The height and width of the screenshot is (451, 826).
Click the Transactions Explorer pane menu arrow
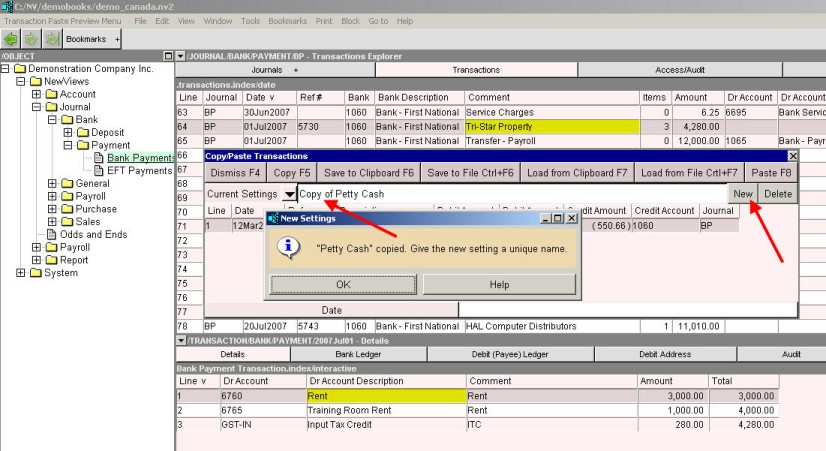(180, 56)
